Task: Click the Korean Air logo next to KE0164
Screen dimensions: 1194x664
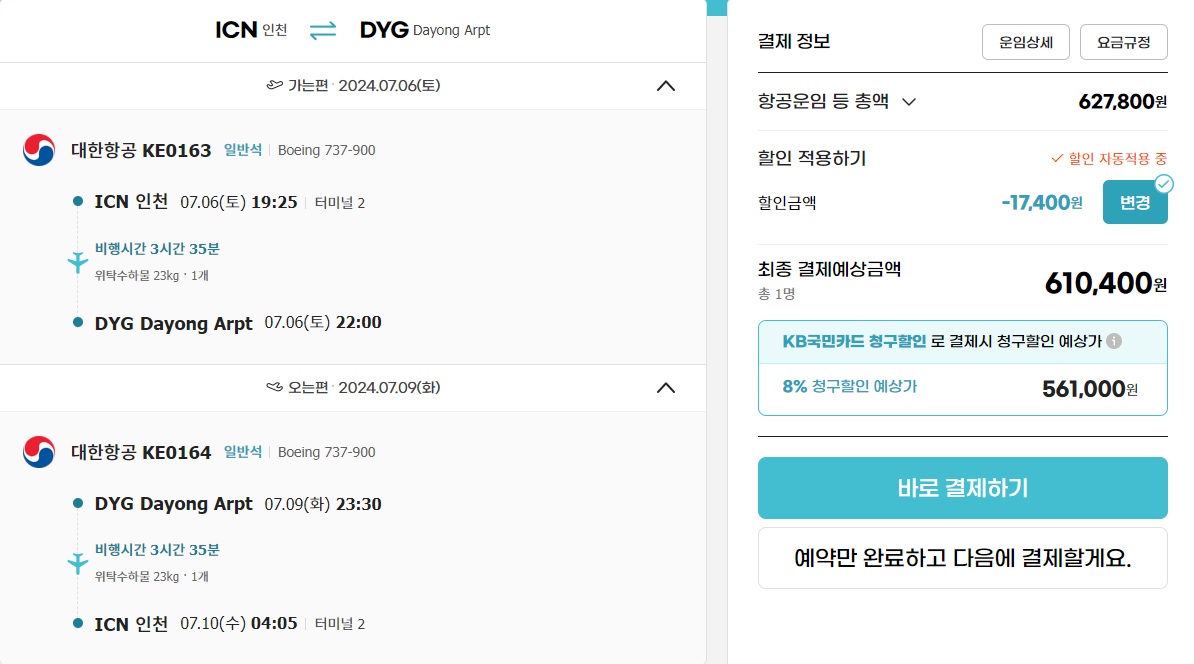Action: point(39,452)
